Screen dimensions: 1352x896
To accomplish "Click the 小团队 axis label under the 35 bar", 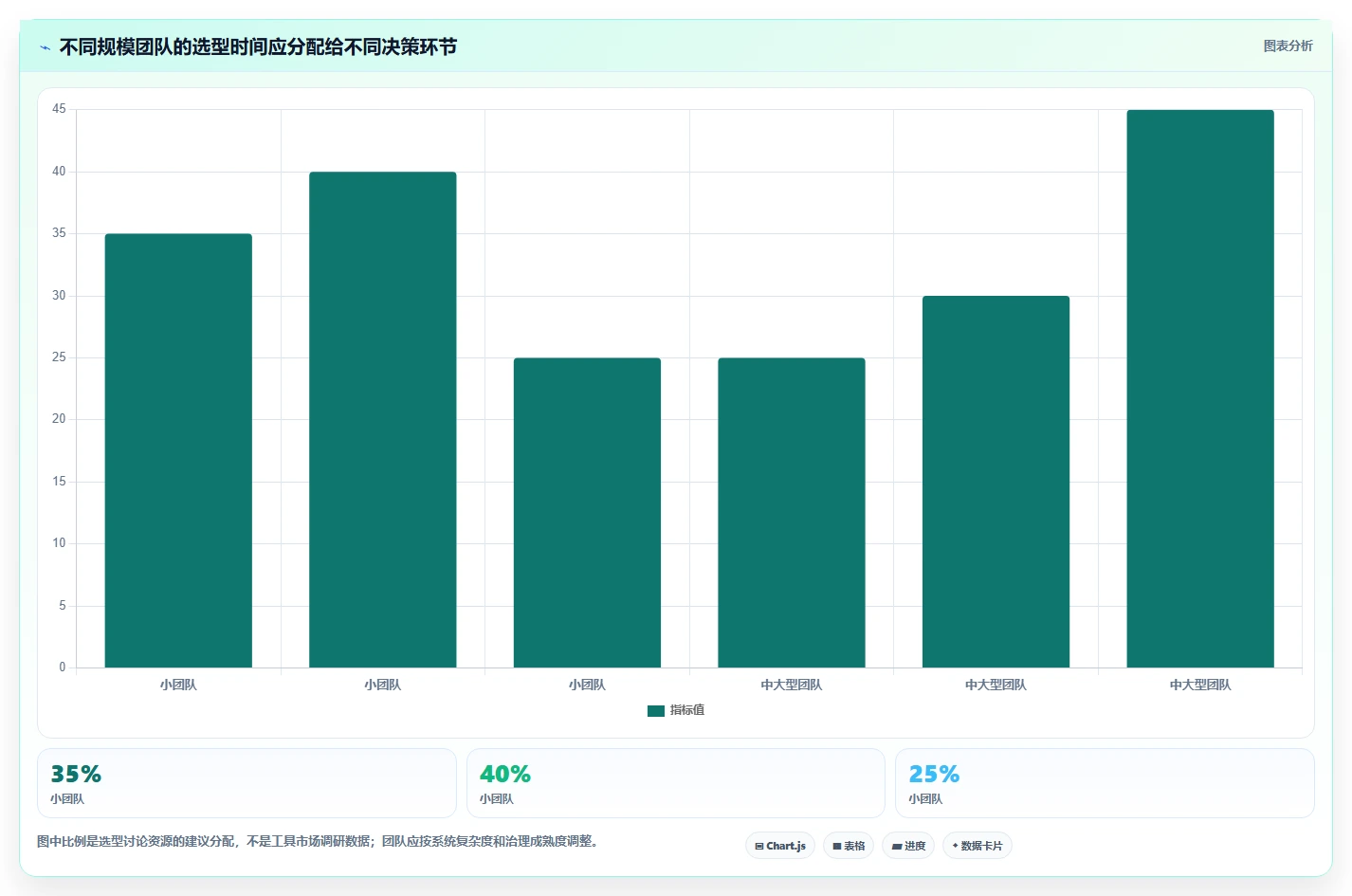I will pos(178,685).
